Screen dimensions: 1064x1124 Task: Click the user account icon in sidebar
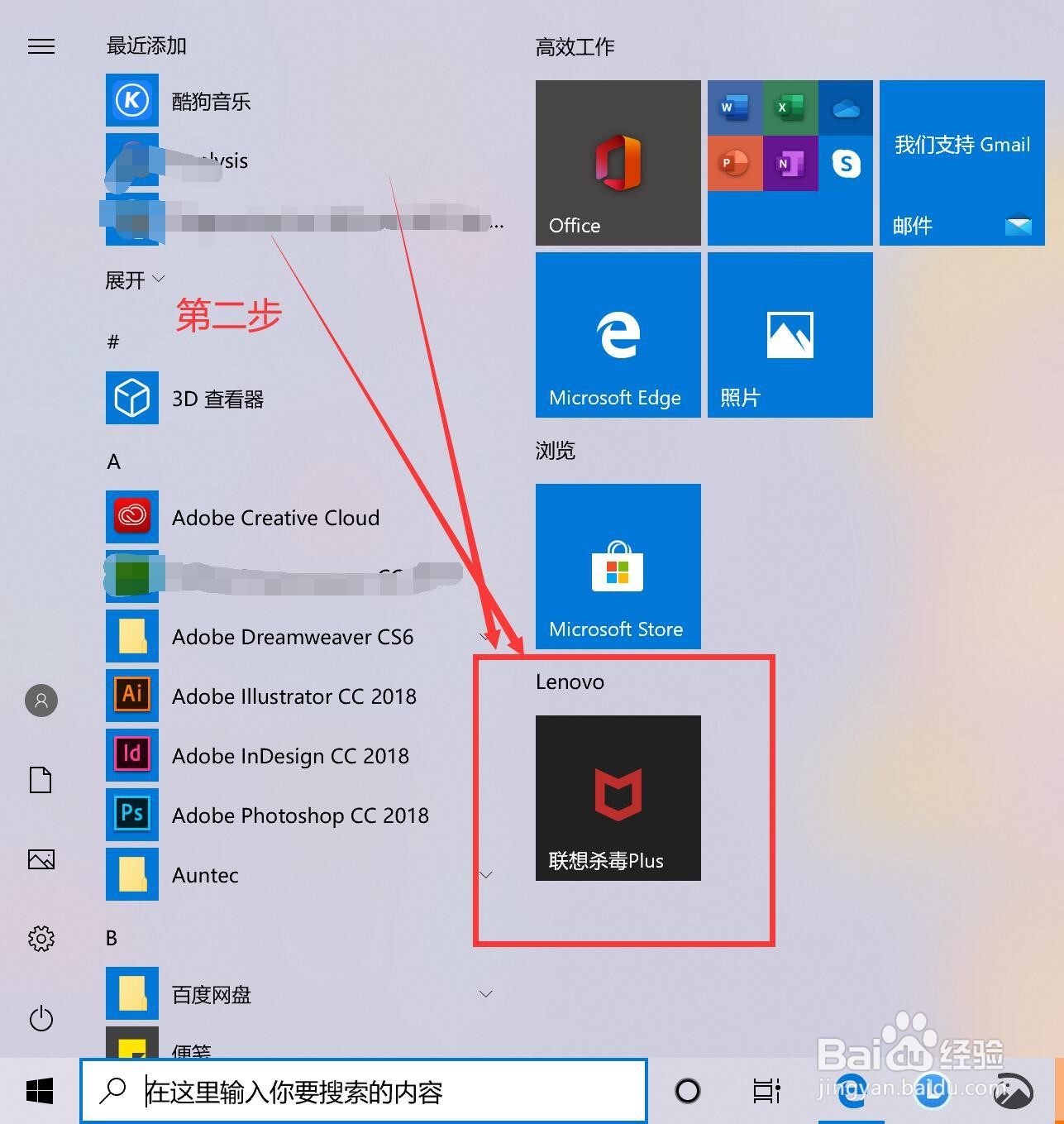click(x=41, y=701)
